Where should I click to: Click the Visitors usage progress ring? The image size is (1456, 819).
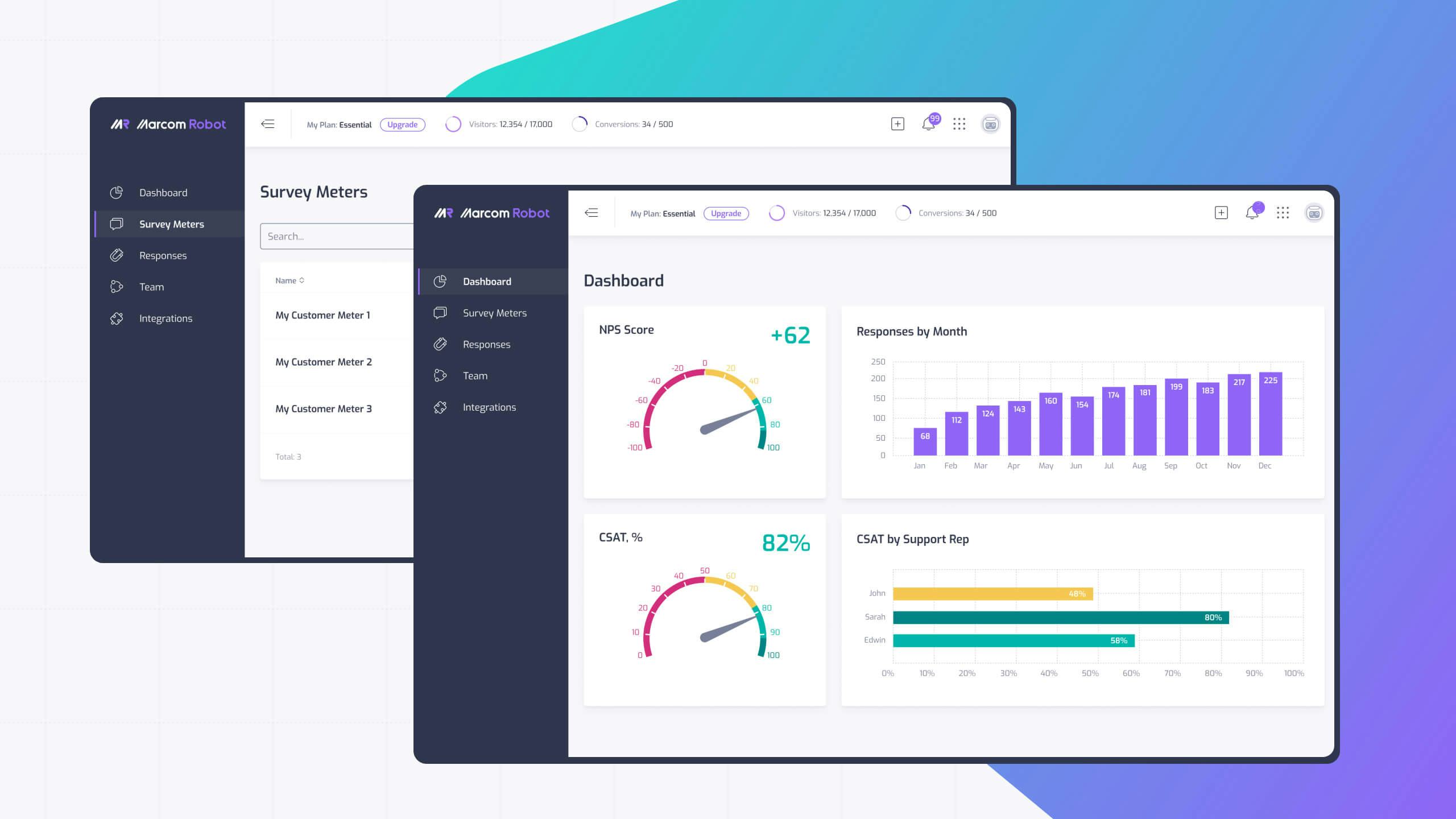tap(777, 213)
